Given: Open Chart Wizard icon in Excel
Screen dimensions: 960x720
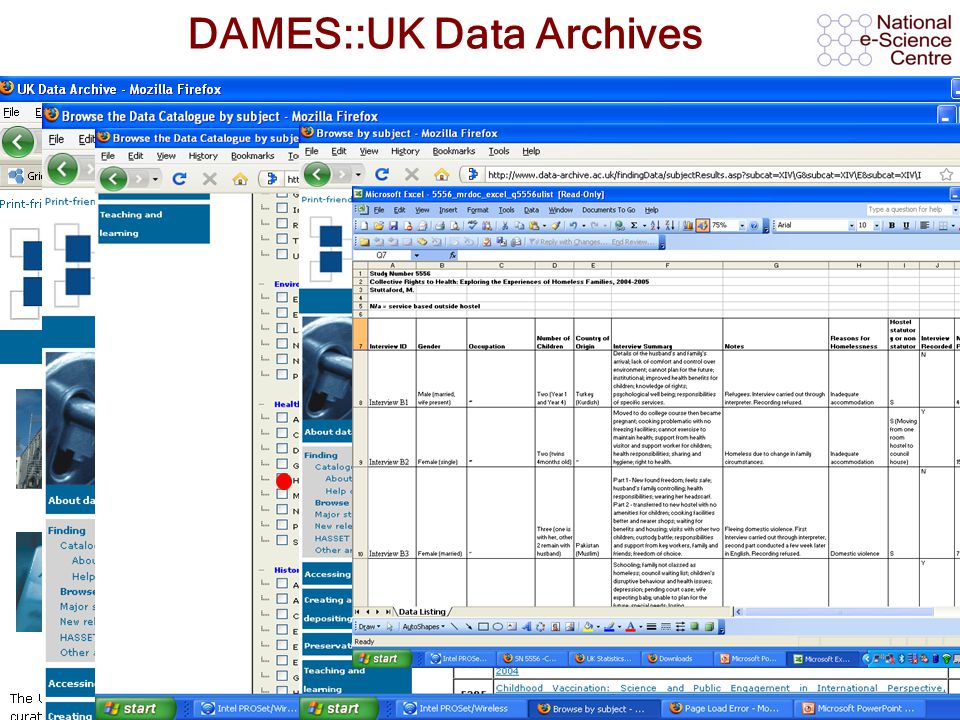Looking at the screenshot, I should pos(688,225).
